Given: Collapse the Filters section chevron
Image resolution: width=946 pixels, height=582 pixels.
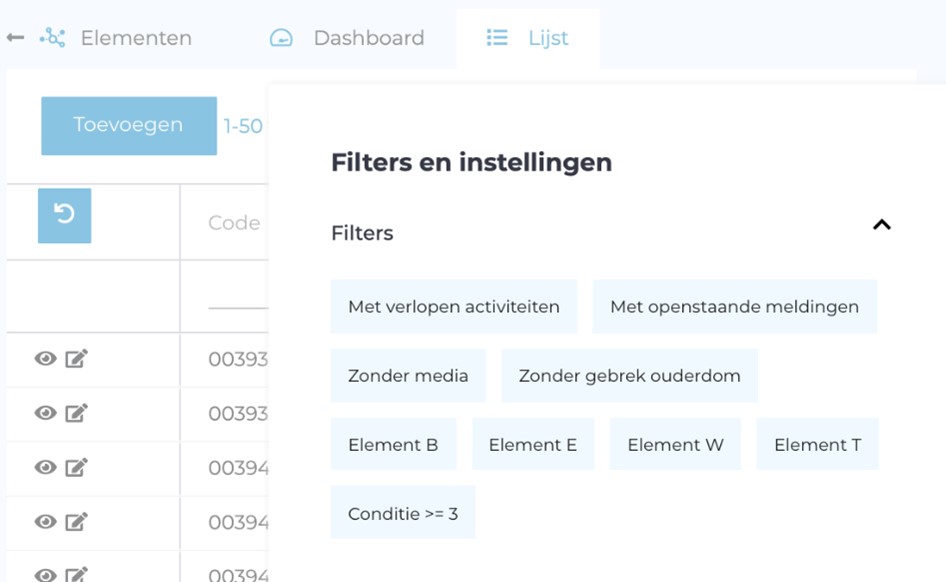Looking at the screenshot, I should click(881, 225).
